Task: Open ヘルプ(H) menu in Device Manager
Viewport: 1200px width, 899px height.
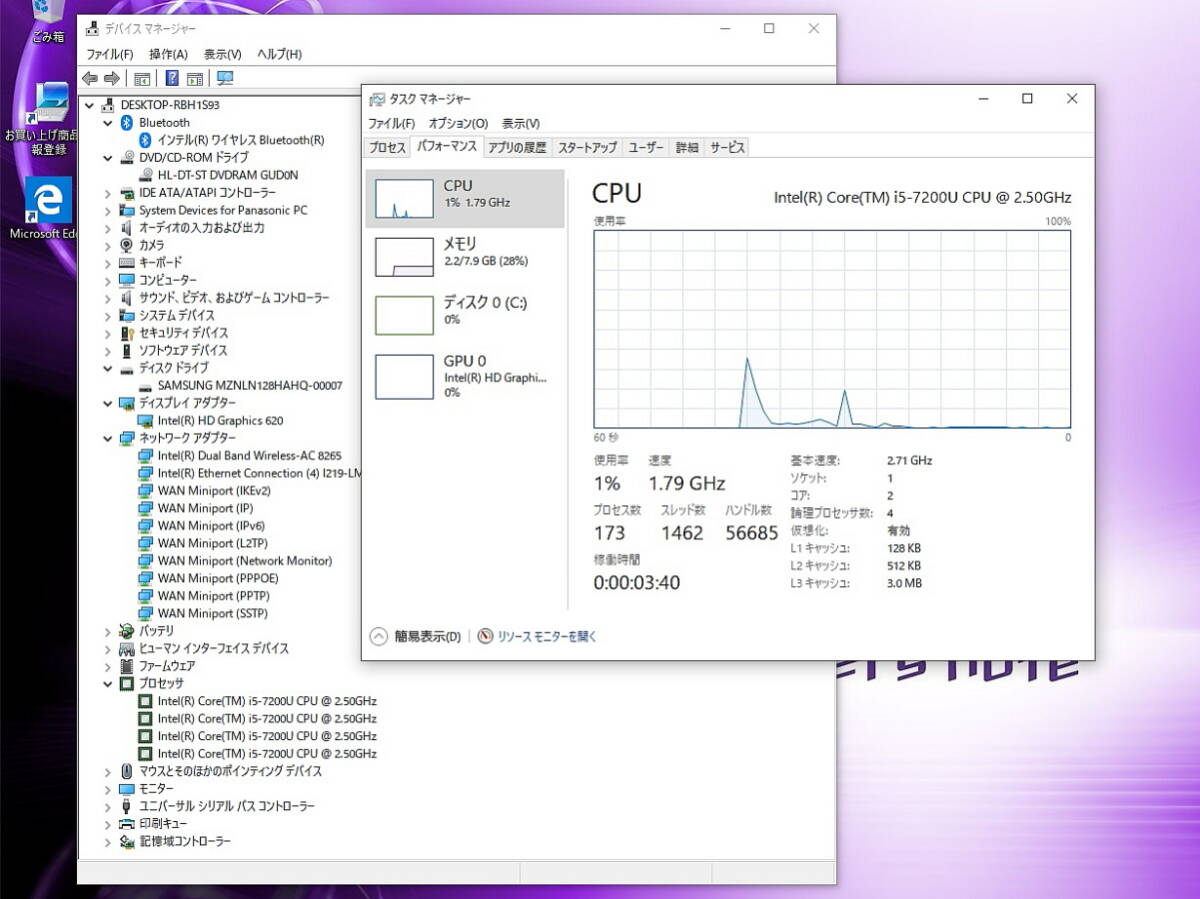Action: point(279,54)
